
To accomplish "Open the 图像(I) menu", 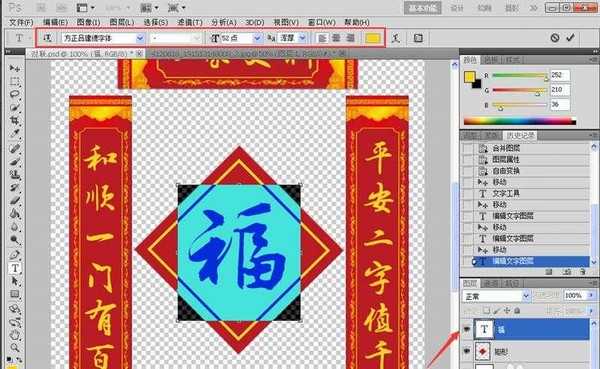I will coord(88,22).
